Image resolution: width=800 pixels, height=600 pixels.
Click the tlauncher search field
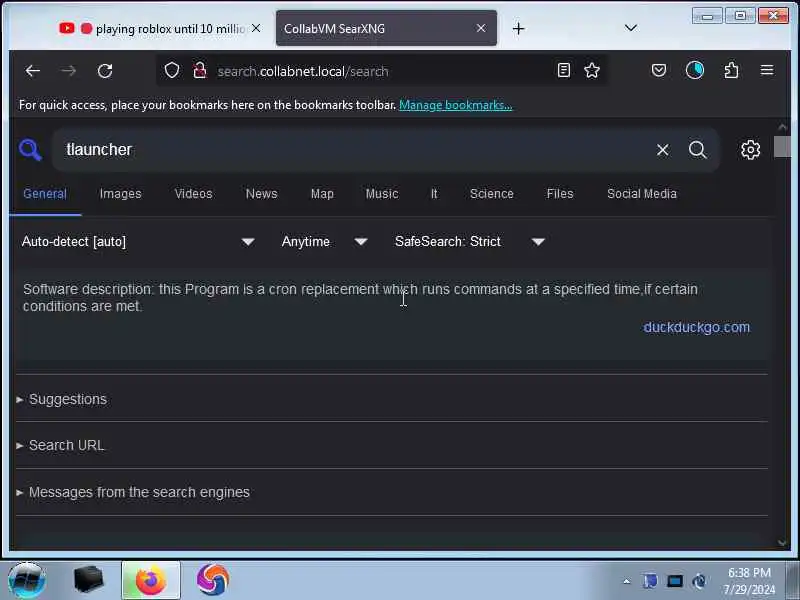(352, 150)
